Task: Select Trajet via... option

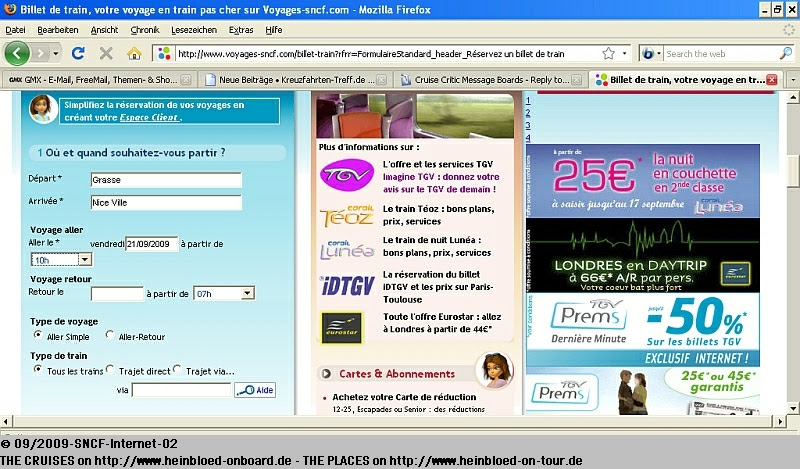Action: click(x=177, y=369)
